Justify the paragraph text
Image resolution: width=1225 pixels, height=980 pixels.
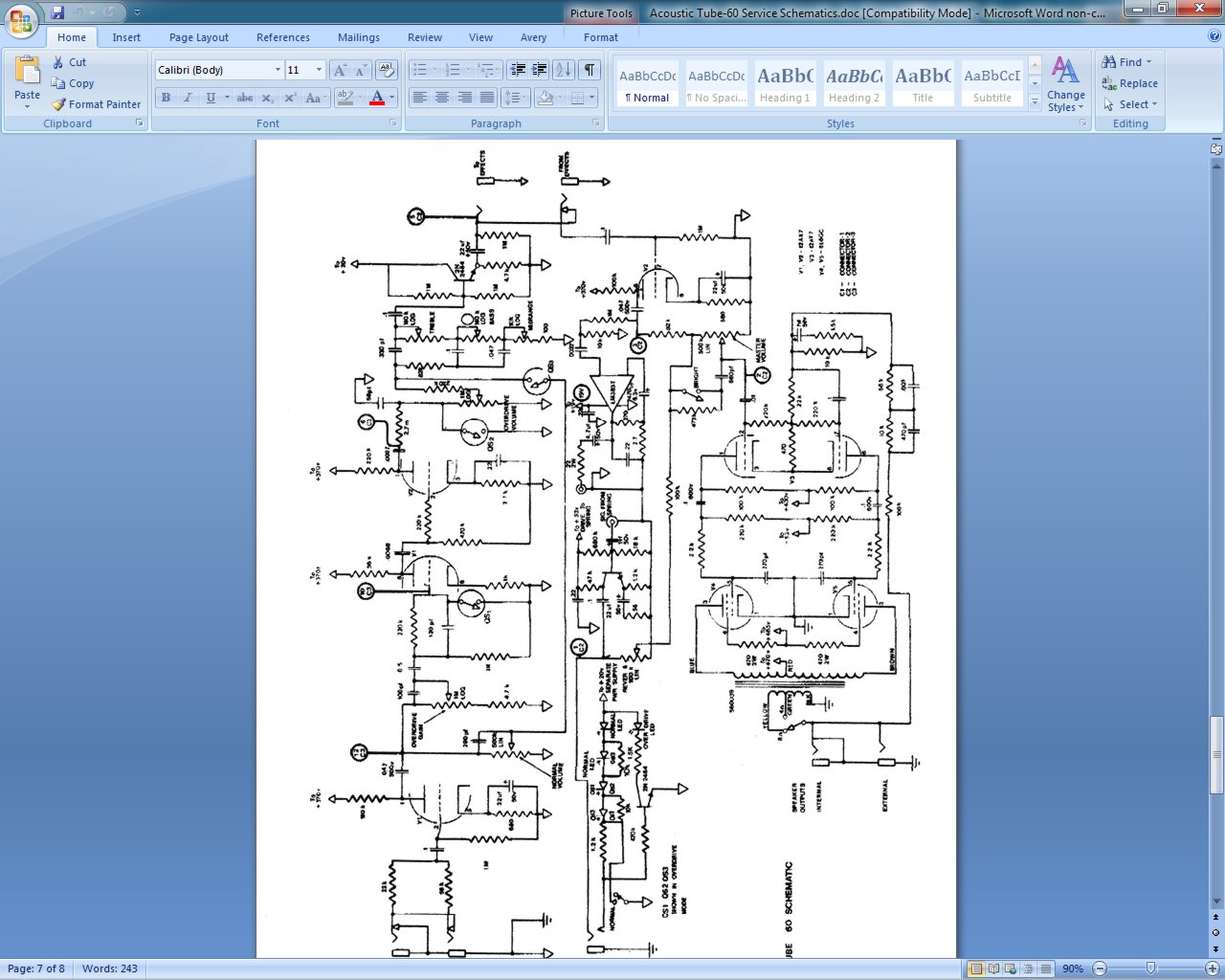click(x=487, y=98)
